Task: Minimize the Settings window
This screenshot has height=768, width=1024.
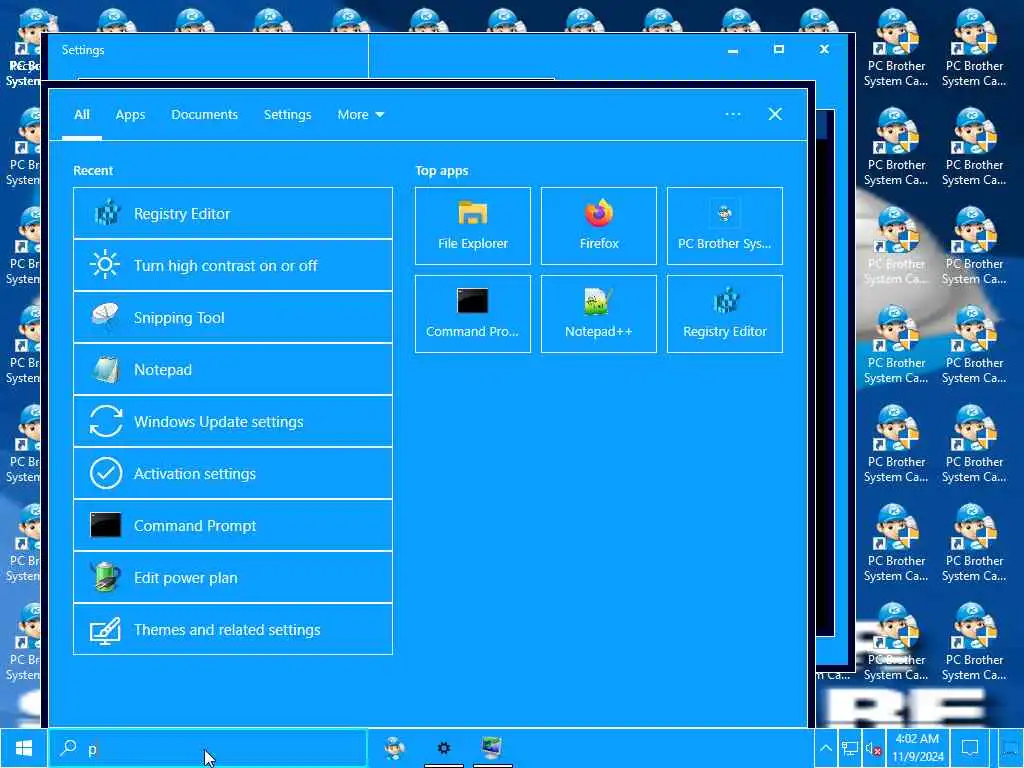Action: pyautogui.click(x=733, y=50)
